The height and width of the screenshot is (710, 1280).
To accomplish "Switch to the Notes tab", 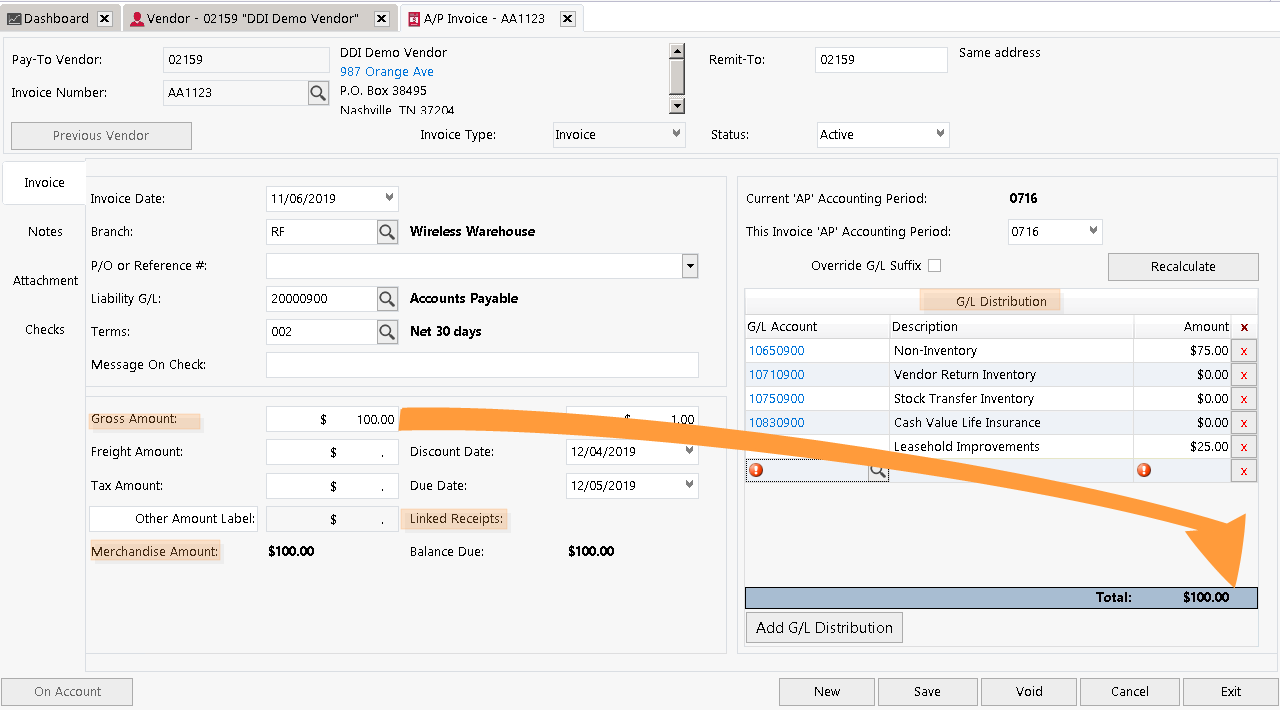I will click(44, 231).
